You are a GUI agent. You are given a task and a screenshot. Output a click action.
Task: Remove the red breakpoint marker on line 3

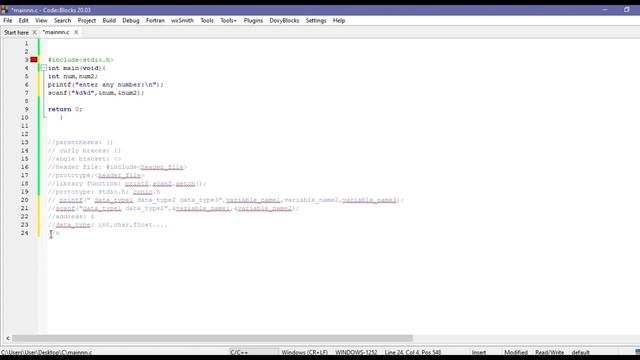tap(34, 60)
